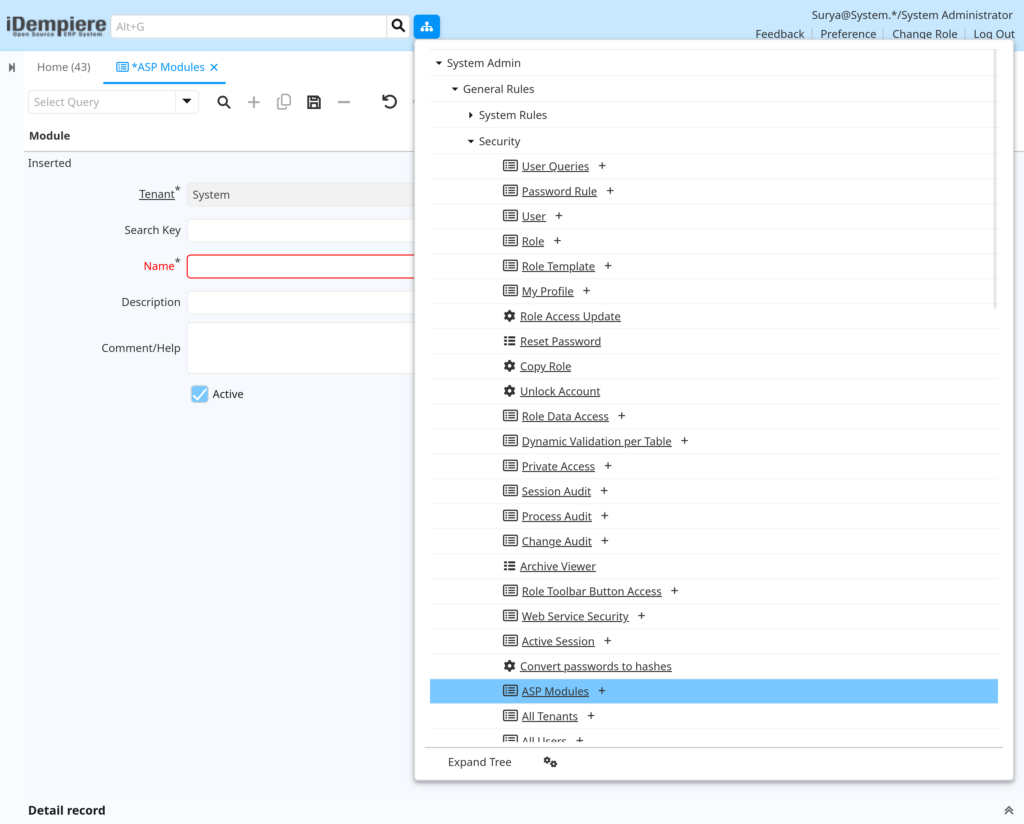Click plus next to Session Audit

tap(604, 491)
